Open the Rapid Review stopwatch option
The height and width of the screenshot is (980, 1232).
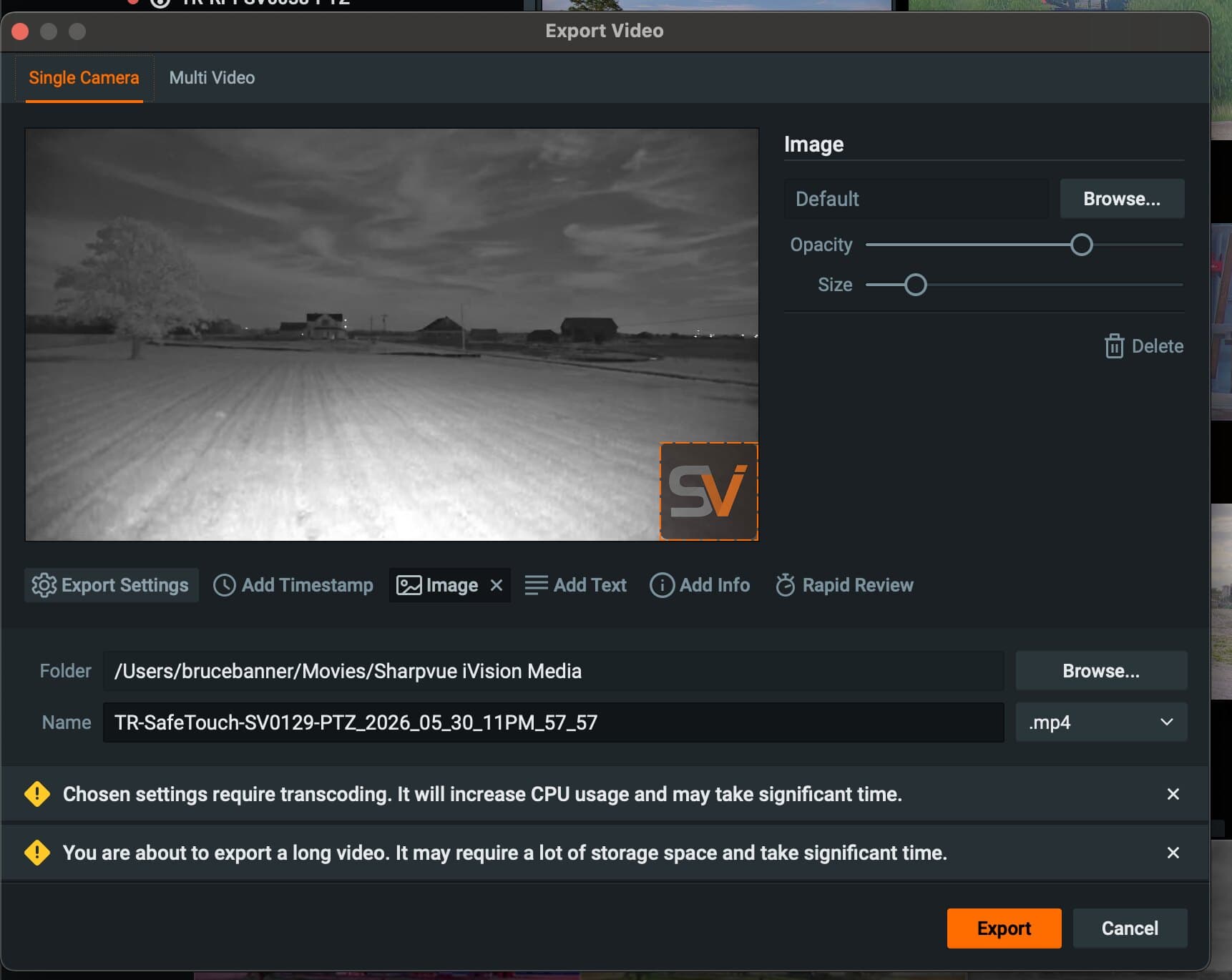(844, 585)
